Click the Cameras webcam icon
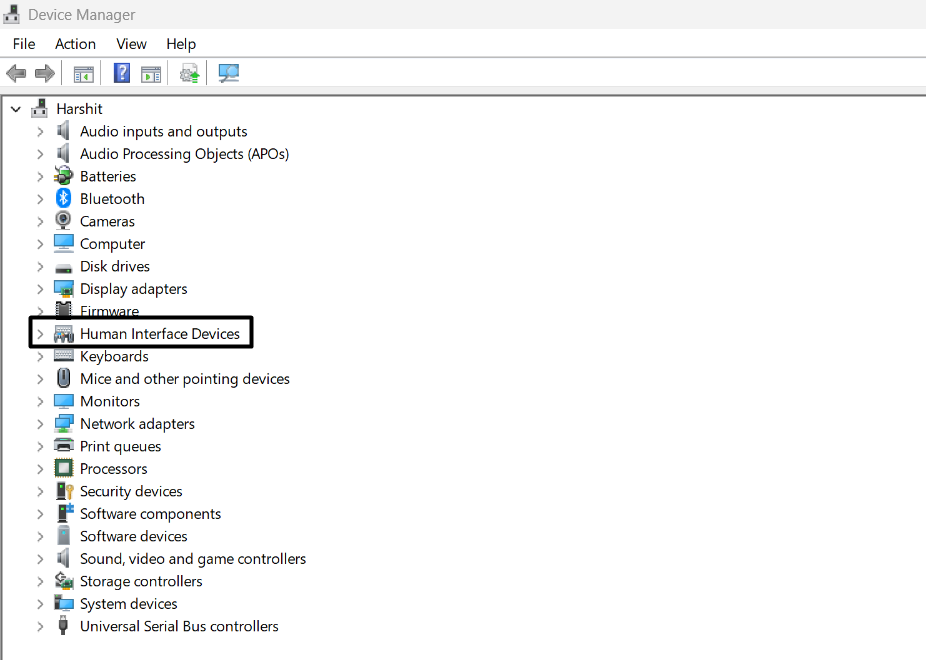The image size is (926, 660). pos(64,221)
